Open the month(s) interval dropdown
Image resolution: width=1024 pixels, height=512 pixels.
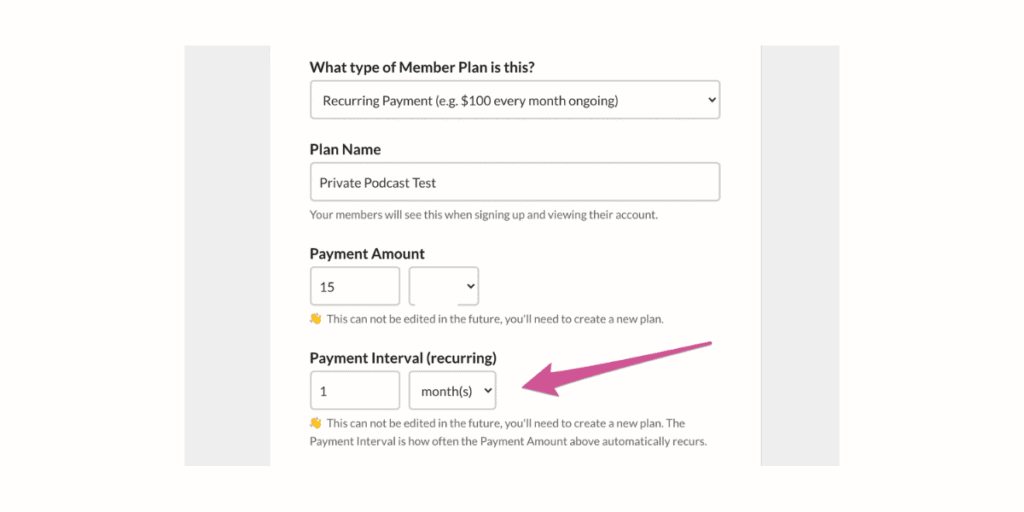pyautogui.click(x=452, y=391)
